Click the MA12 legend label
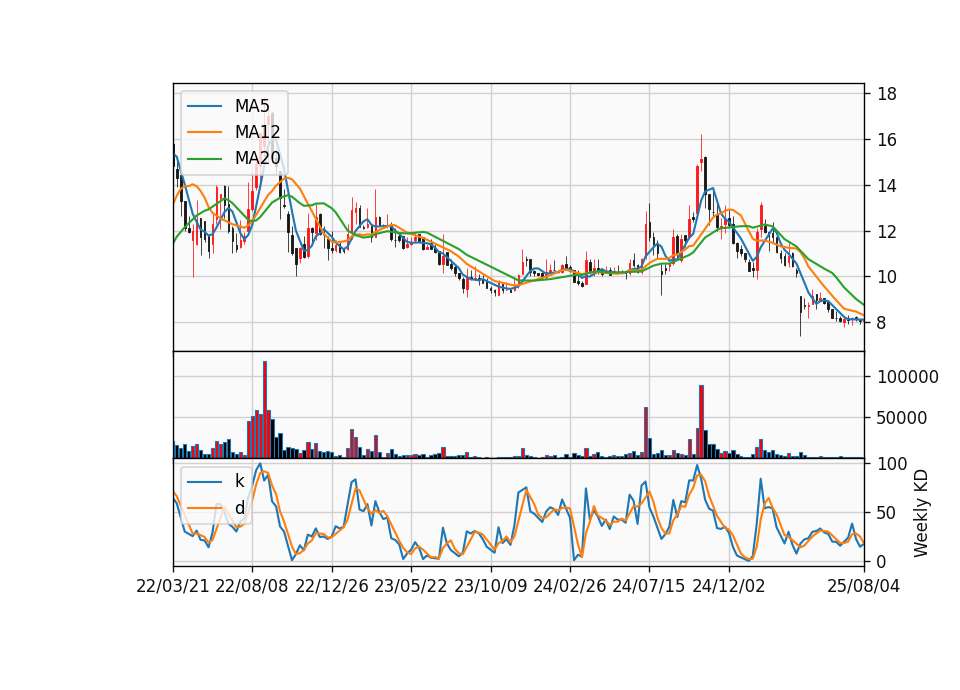This screenshot has width=960, height=690. (x=258, y=132)
